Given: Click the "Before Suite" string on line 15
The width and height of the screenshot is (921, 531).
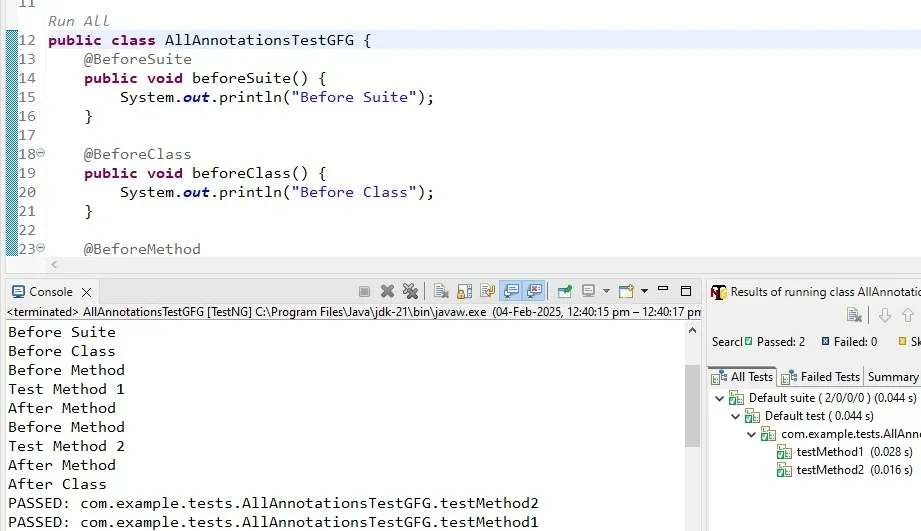Looking at the screenshot, I should [354, 98].
